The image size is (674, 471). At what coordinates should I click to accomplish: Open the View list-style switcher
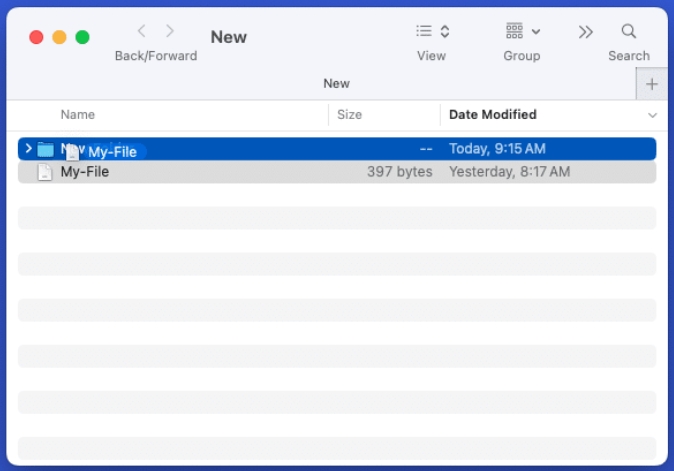click(432, 32)
